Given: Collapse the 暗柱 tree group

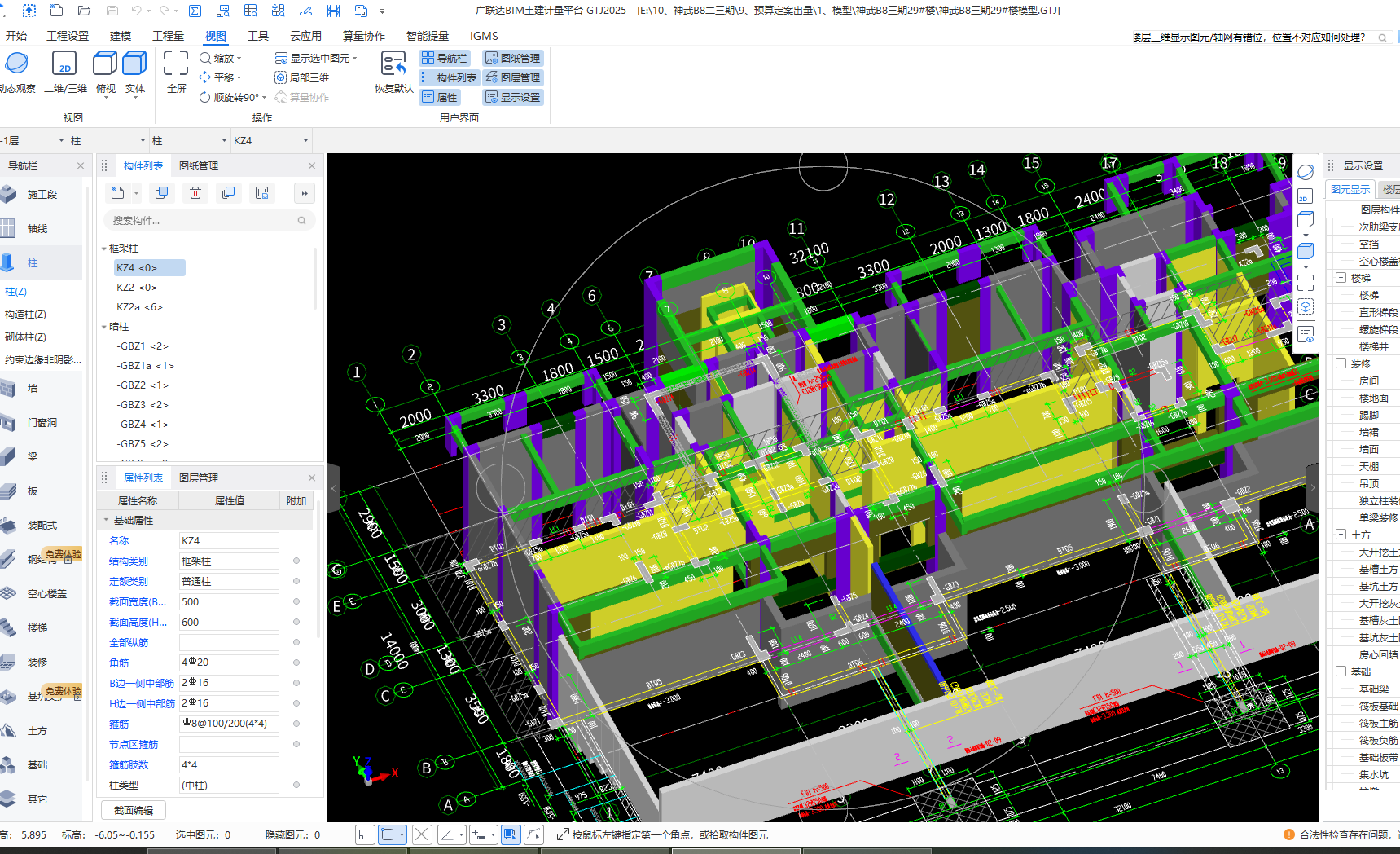Looking at the screenshot, I should coord(103,327).
